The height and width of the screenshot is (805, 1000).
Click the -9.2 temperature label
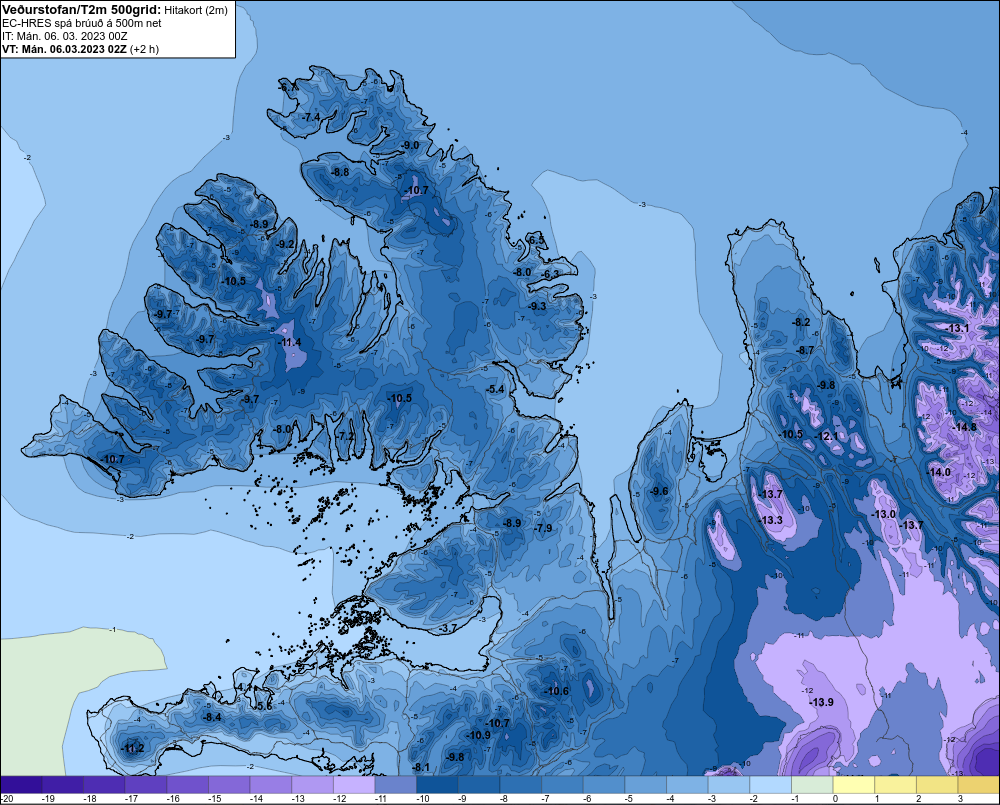pyautogui.click(x=286, y=244)
